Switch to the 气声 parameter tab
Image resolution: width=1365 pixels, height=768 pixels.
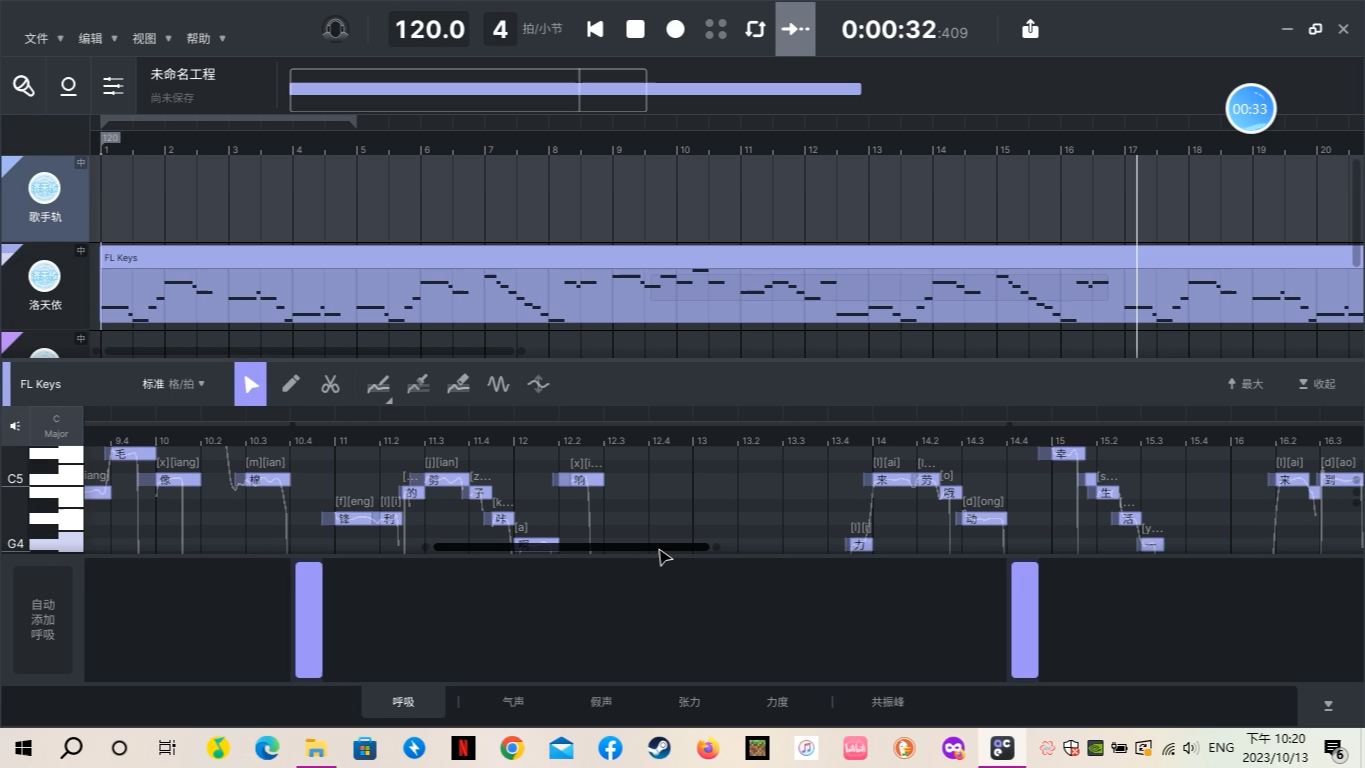pos(513,702)
